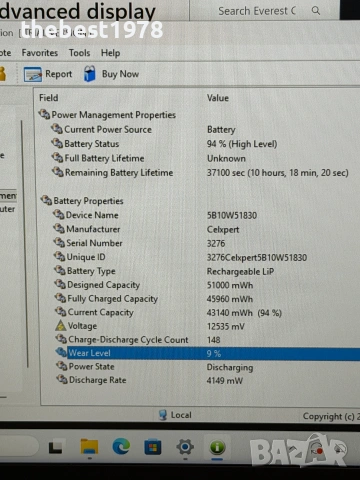Open the Favorites menu
Image resolution: width=360 pixels, height=480 pixels.
(40, 53)
